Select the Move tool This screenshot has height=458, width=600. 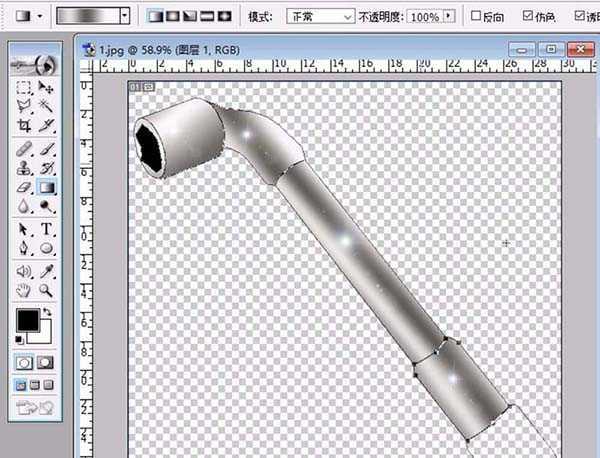point(46,89)
